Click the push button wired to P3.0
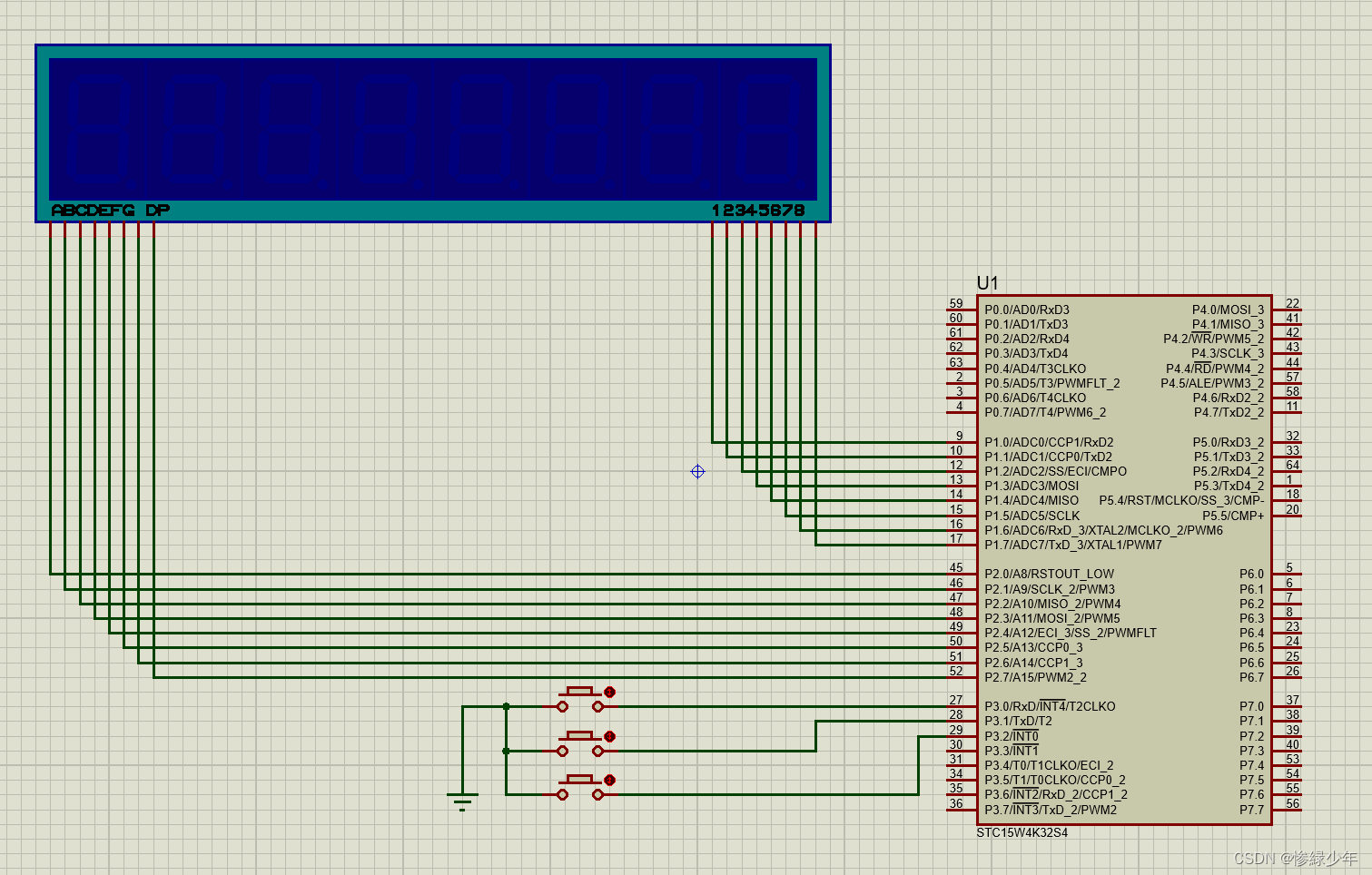Image resolution: width=1372 pixels, height=875 pixels. 580,700
